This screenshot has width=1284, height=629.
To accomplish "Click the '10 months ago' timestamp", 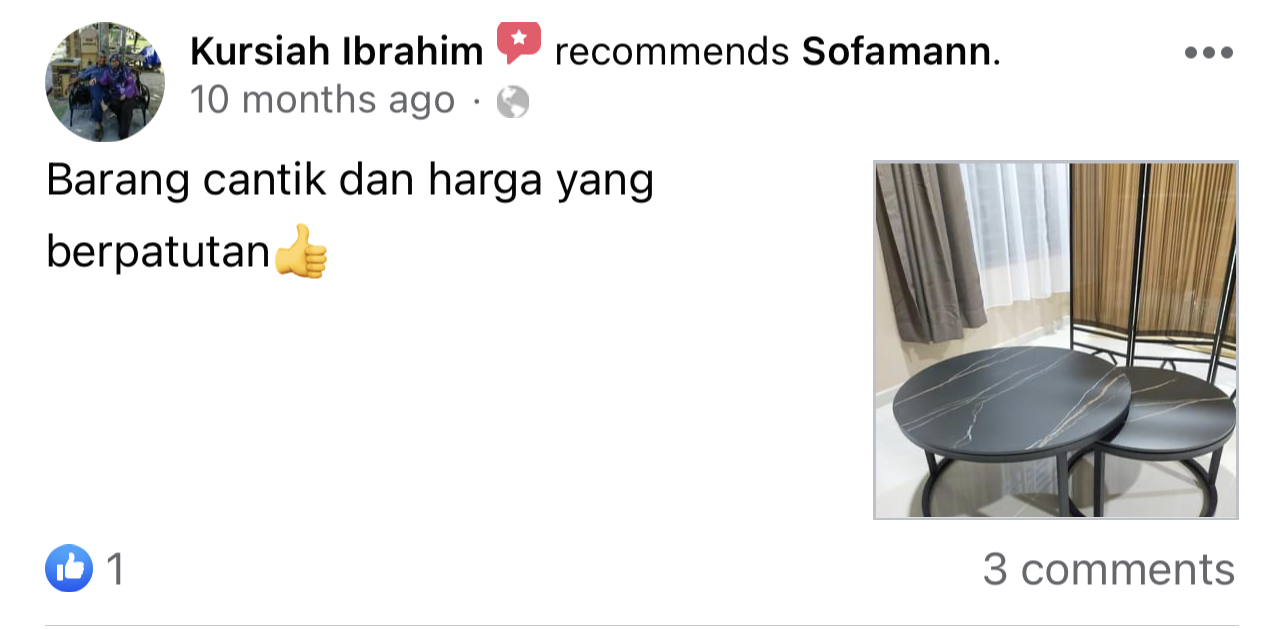I will 322,100.
